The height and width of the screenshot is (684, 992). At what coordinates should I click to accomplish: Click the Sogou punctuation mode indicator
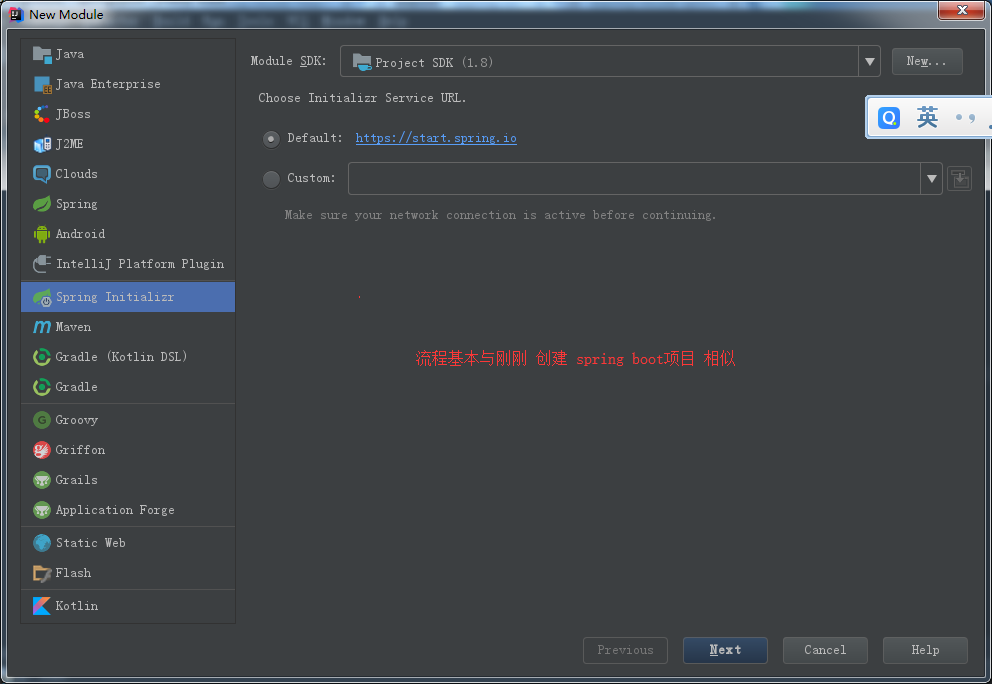pos(965,118)
